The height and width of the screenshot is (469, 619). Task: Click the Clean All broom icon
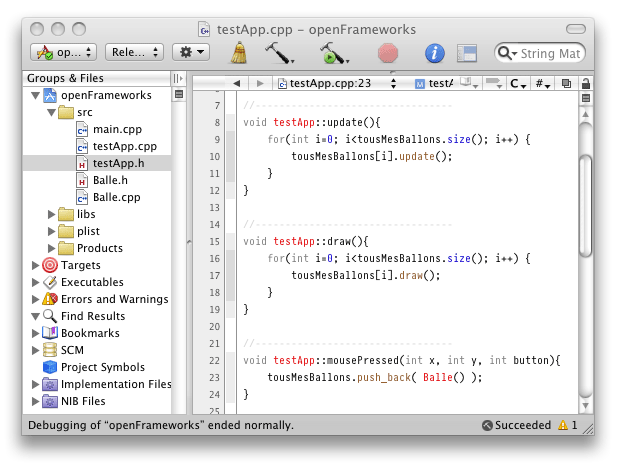240,52
